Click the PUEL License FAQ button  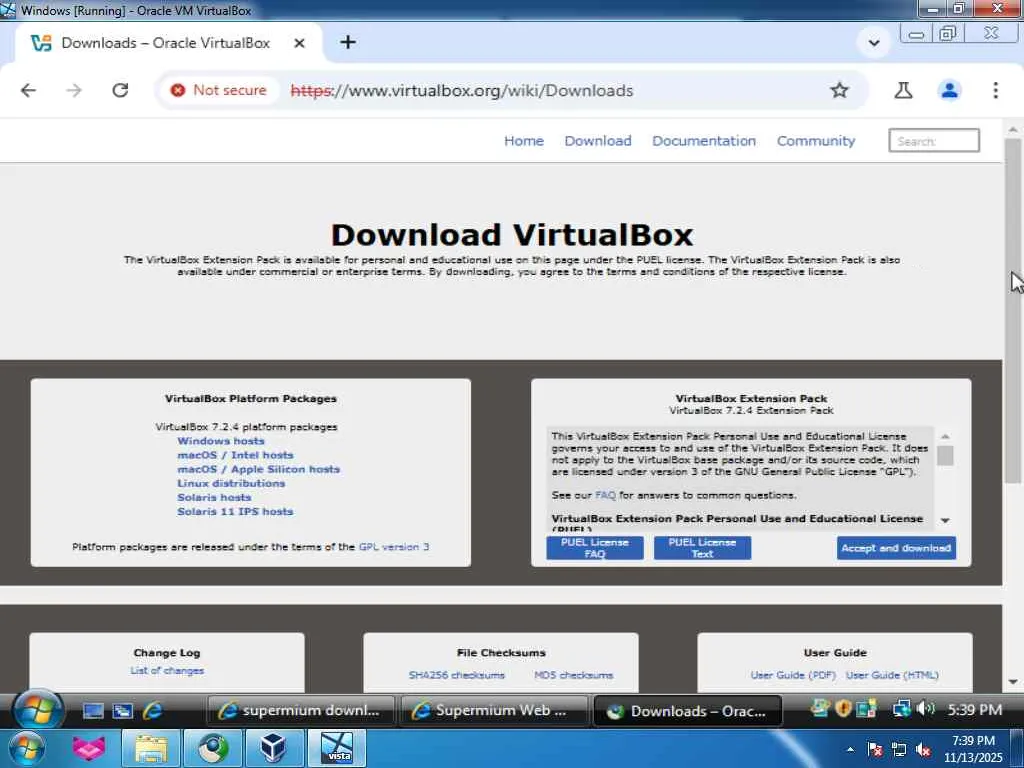[594, 548]
